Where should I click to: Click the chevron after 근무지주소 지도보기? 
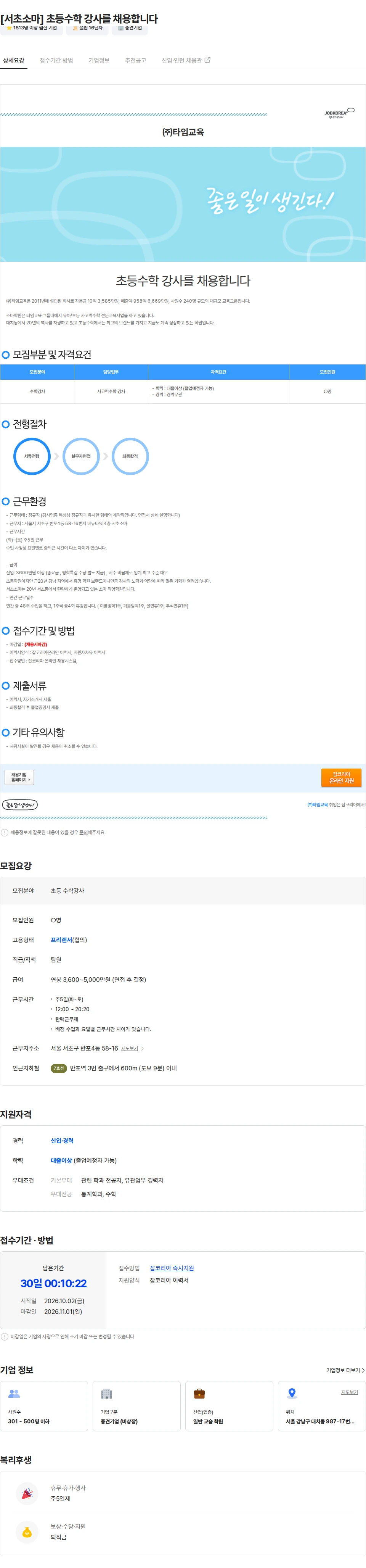coord(142,1048)
